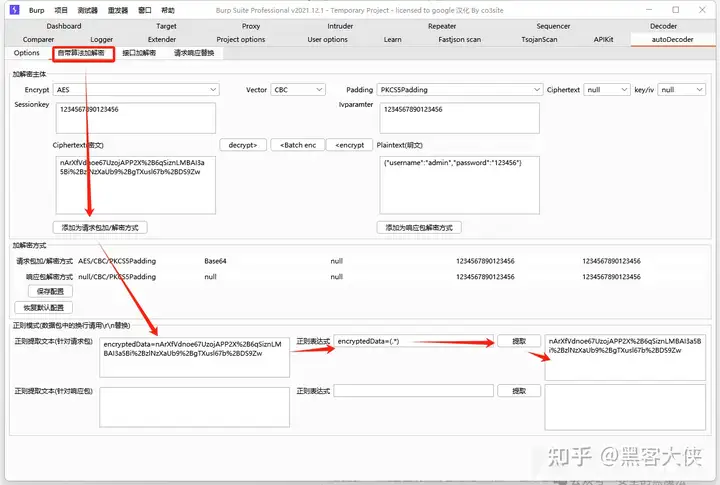Switch to the TsojanScan tab
The width and height of the screenshot is (720, 485).
(x=540, y=39)
